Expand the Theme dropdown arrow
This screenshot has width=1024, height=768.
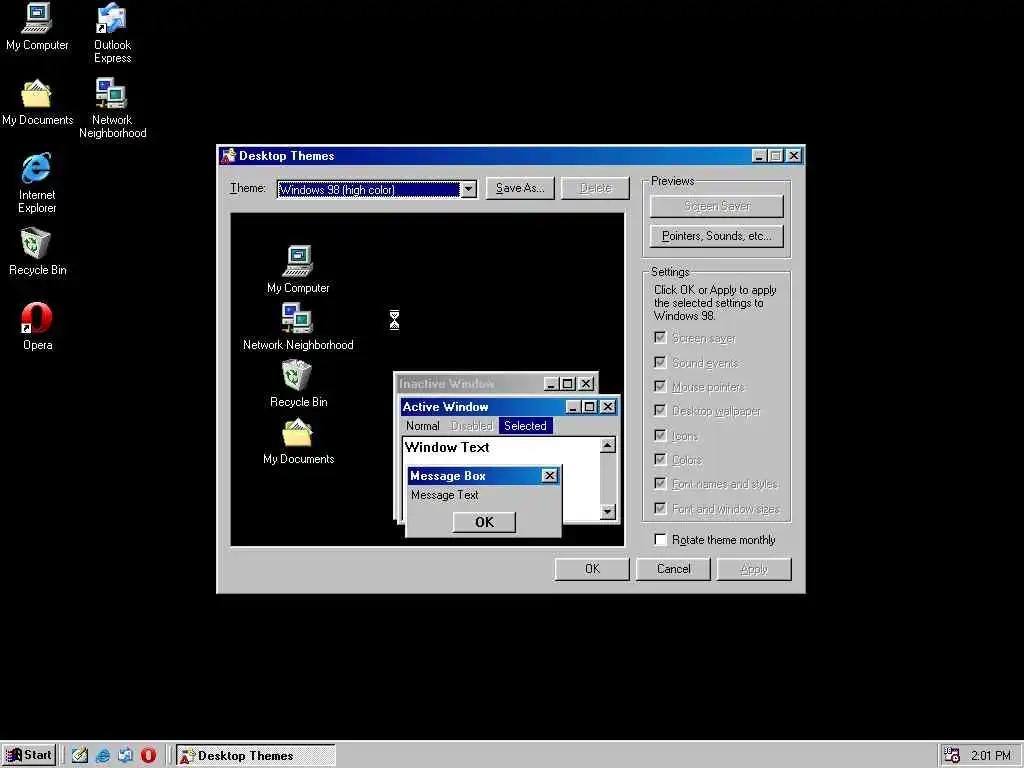click(468, 189)
